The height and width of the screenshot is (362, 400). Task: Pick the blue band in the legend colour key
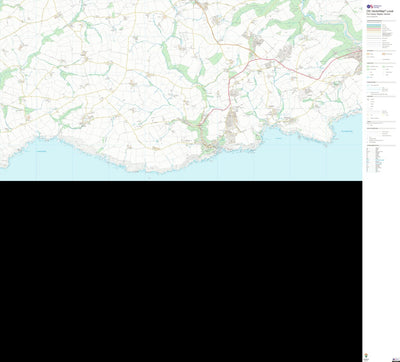click(x=374, y=25)
